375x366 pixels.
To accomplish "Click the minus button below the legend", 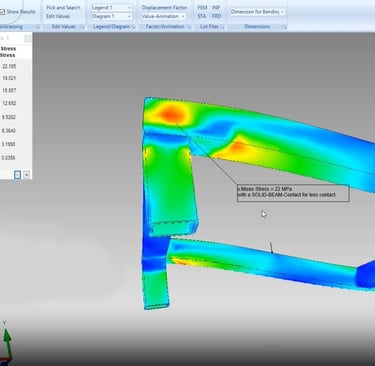I will click(18, 175).
